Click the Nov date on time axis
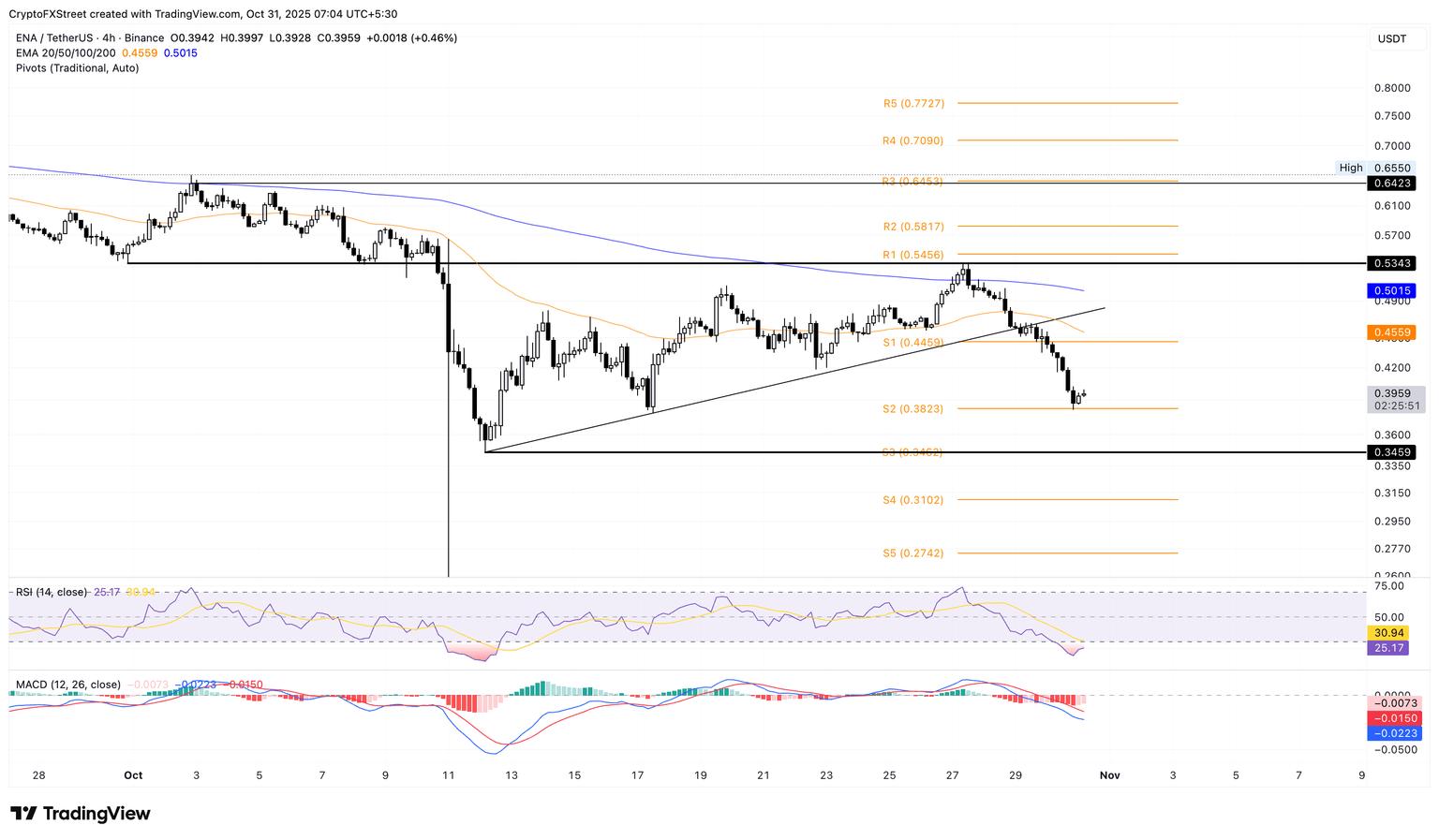Viewport: 1439px width, 840px height. click(1109, 775)
